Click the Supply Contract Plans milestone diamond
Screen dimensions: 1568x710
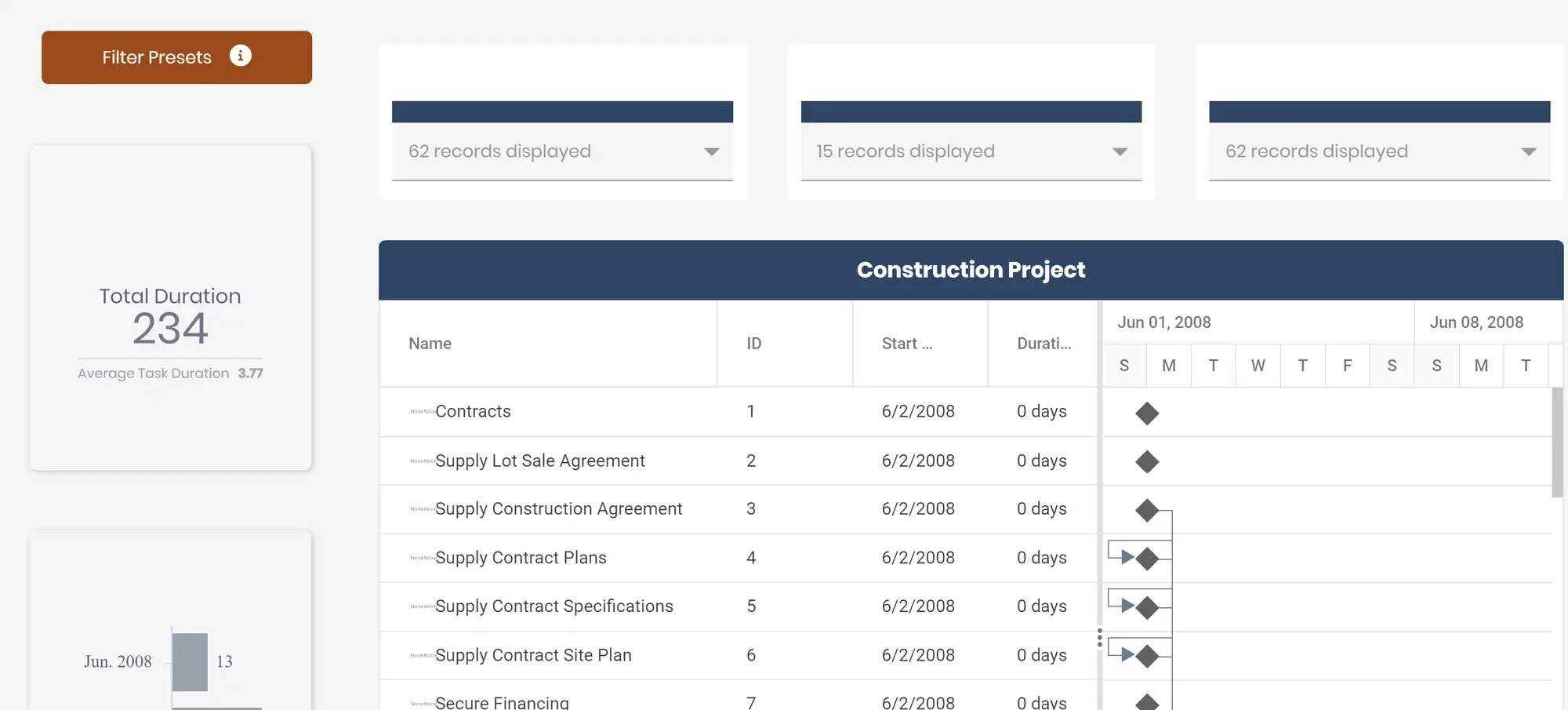coord(1147,559)
